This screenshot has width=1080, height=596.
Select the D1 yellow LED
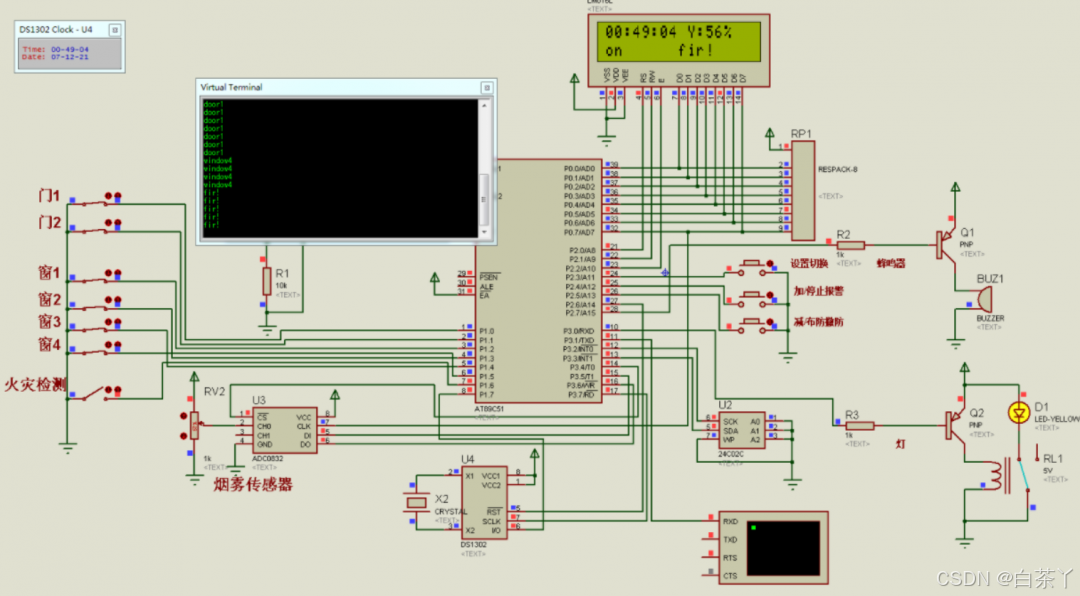(1019, 413)
